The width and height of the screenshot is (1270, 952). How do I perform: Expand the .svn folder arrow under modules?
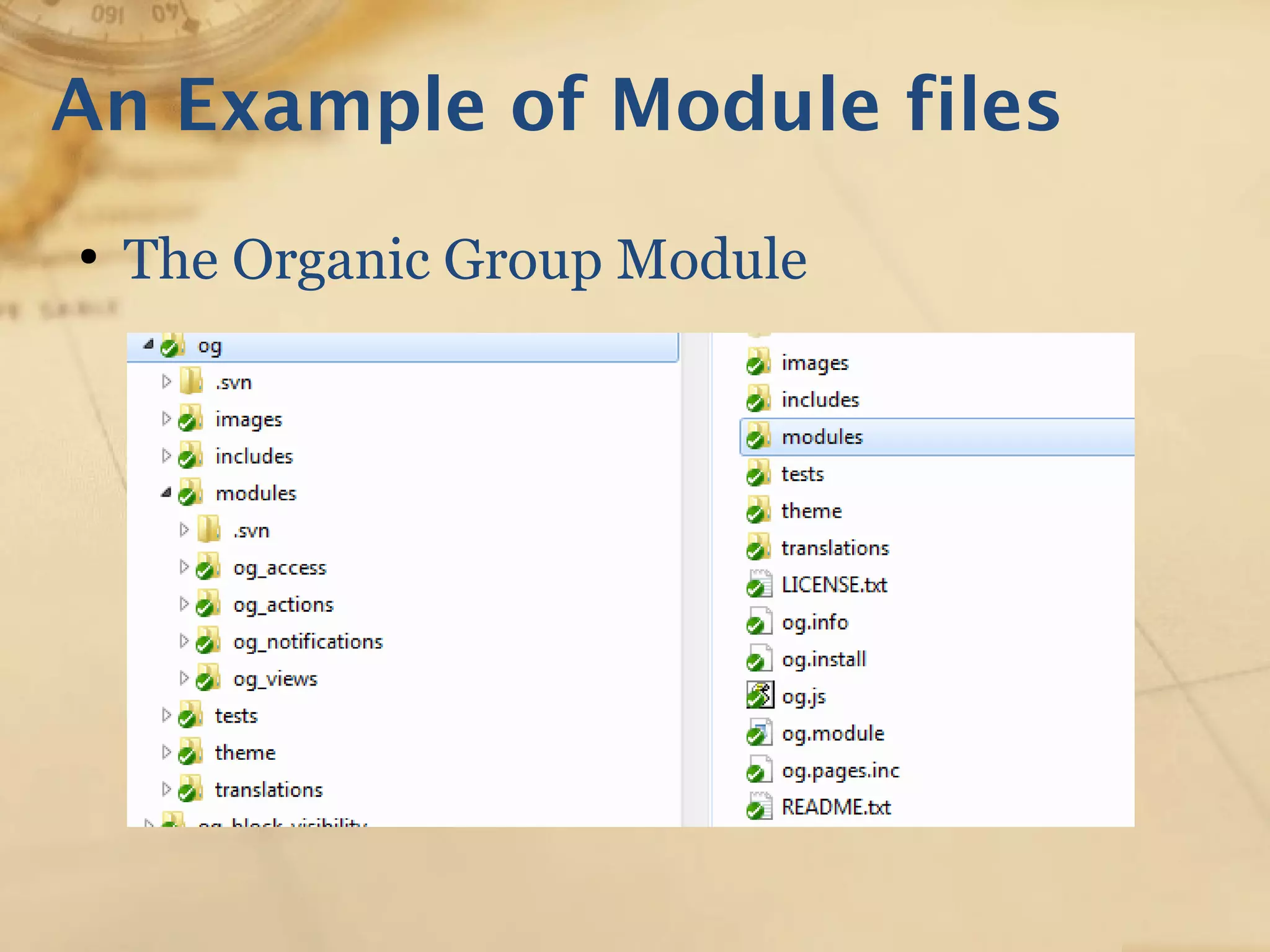point(184,529)
